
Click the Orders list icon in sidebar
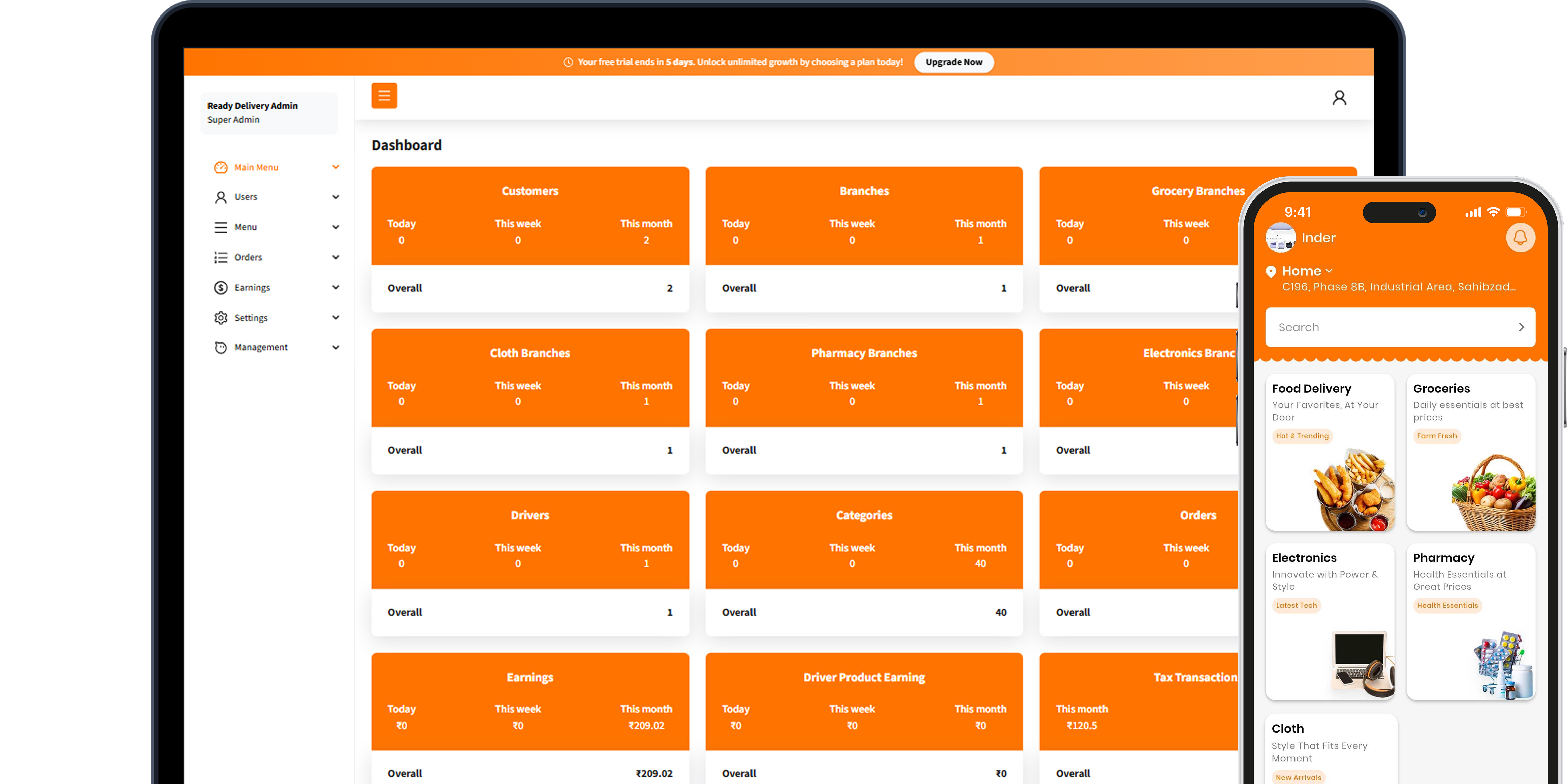(221, 257)
